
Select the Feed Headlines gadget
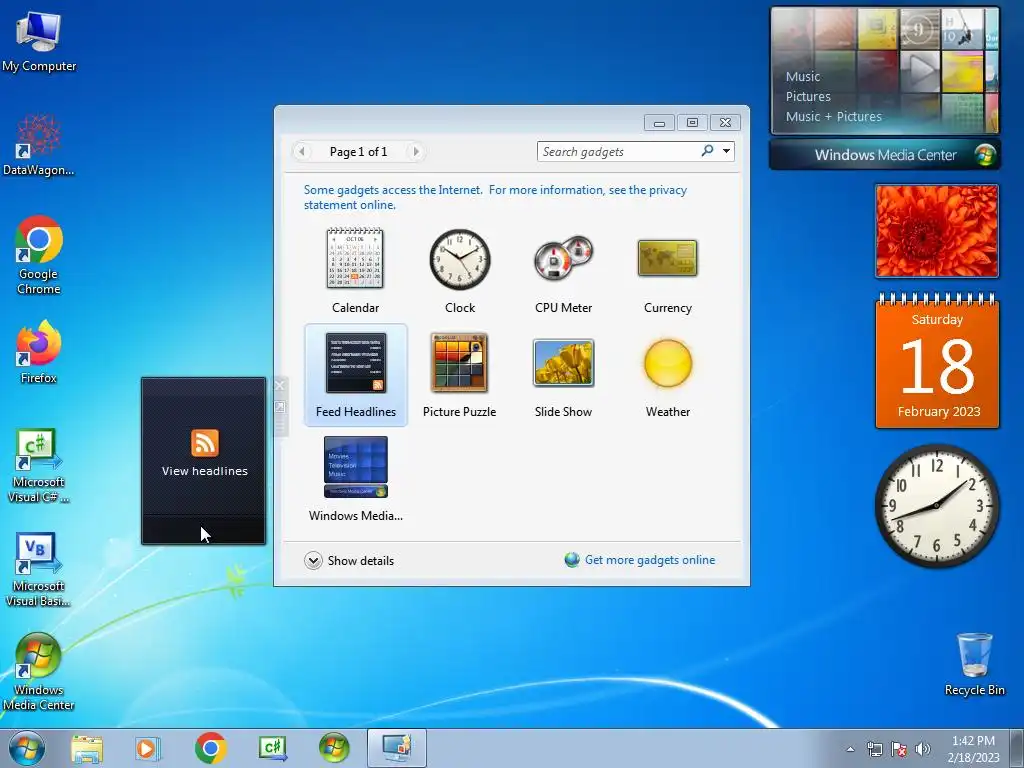point(356,375)
